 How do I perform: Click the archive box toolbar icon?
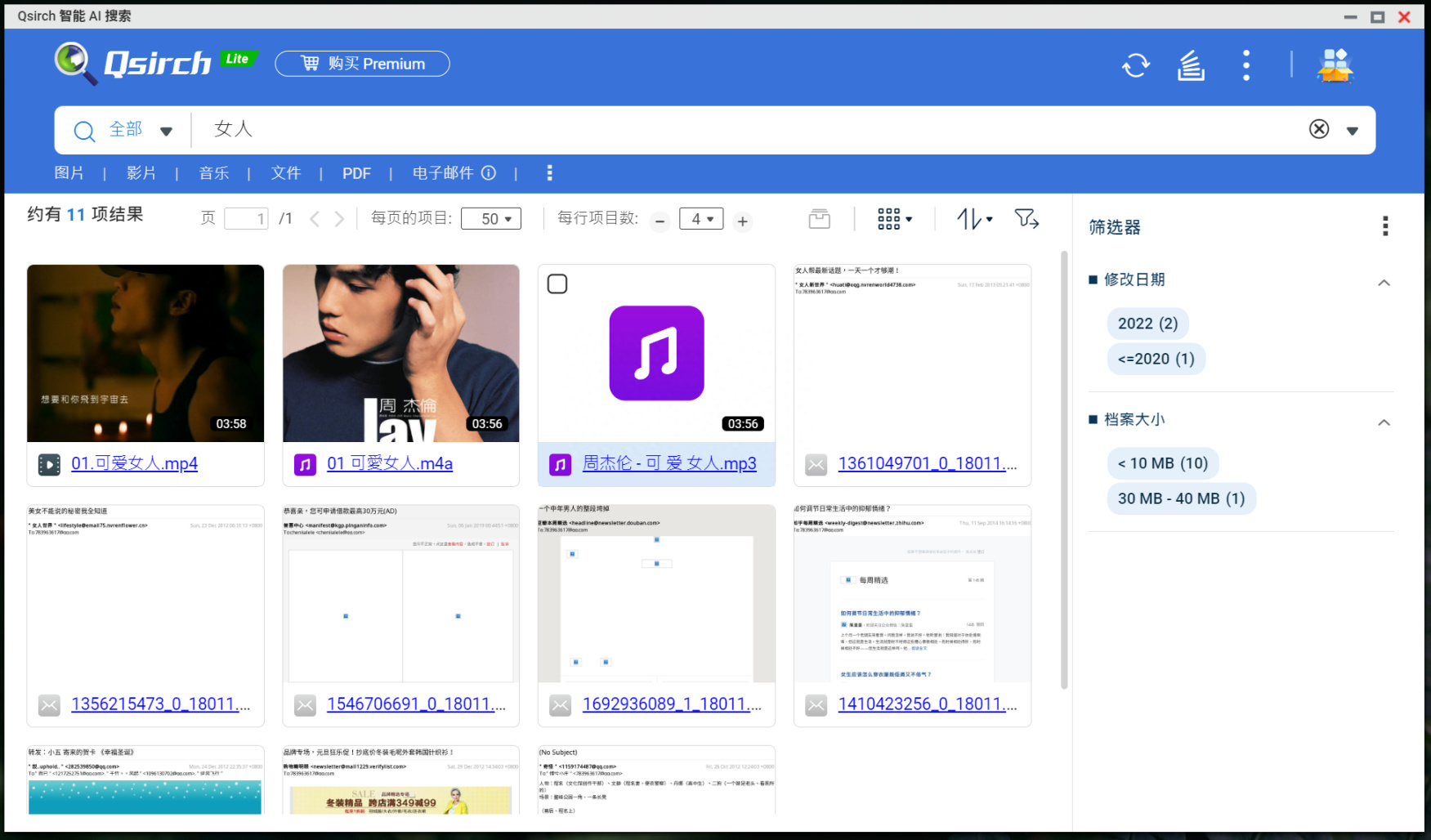[819, 219]
